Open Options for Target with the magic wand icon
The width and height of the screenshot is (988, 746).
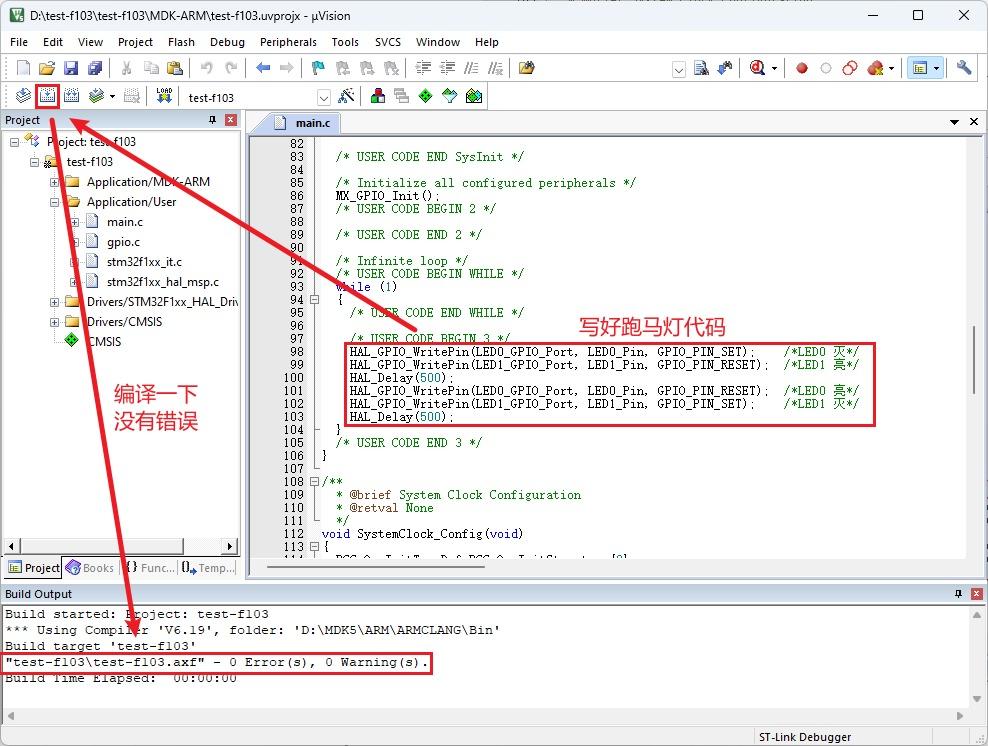point(346,96)
